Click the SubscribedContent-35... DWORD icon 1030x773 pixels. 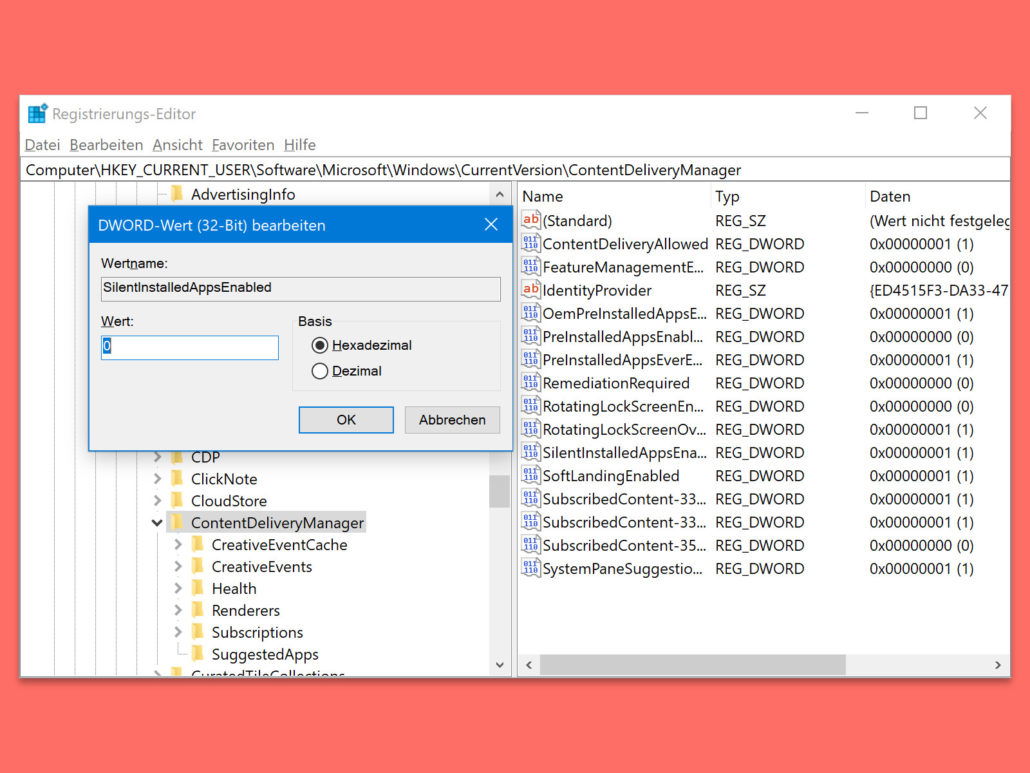(531, 544)
